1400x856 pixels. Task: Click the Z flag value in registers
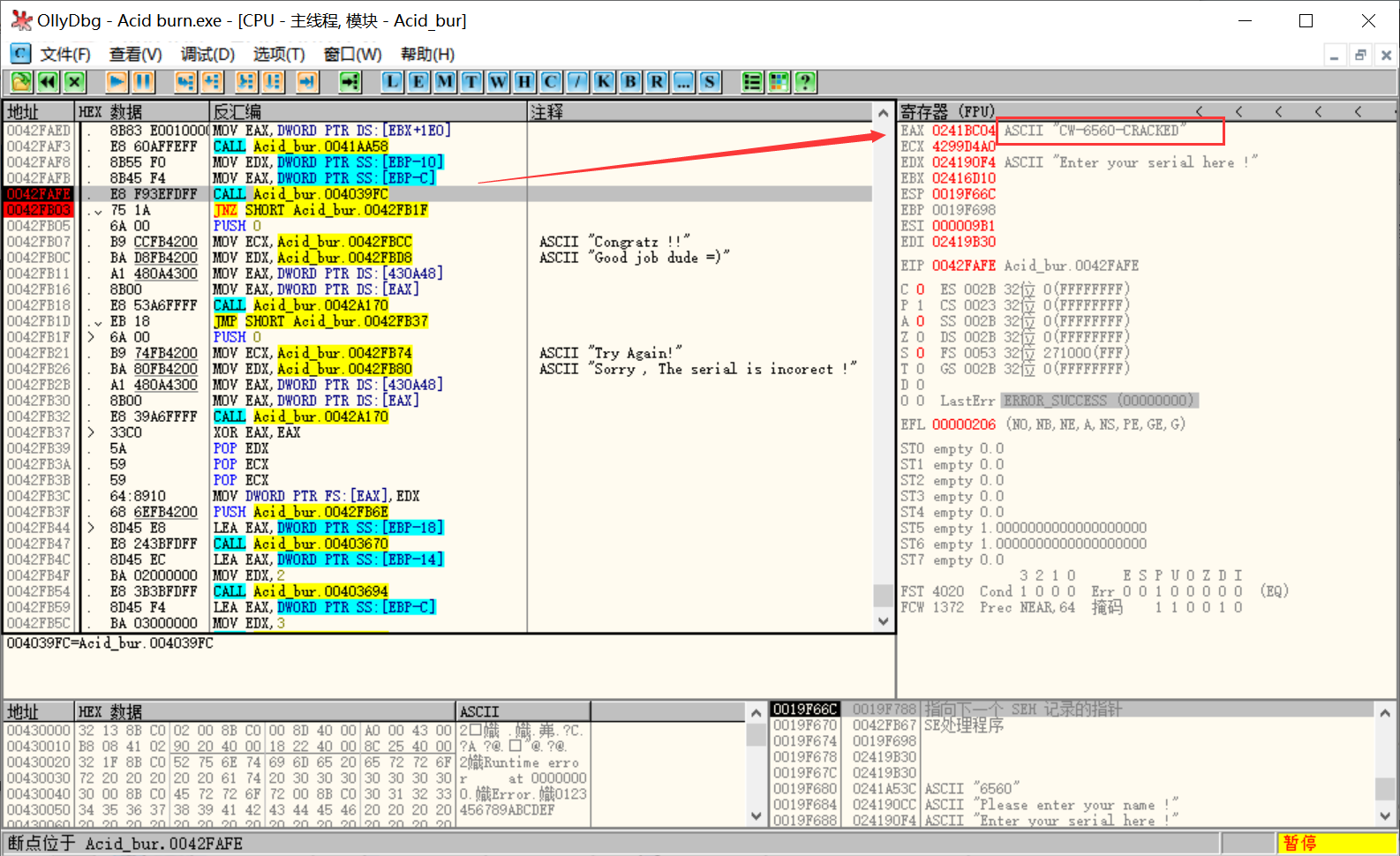click(x=920, y=337)
